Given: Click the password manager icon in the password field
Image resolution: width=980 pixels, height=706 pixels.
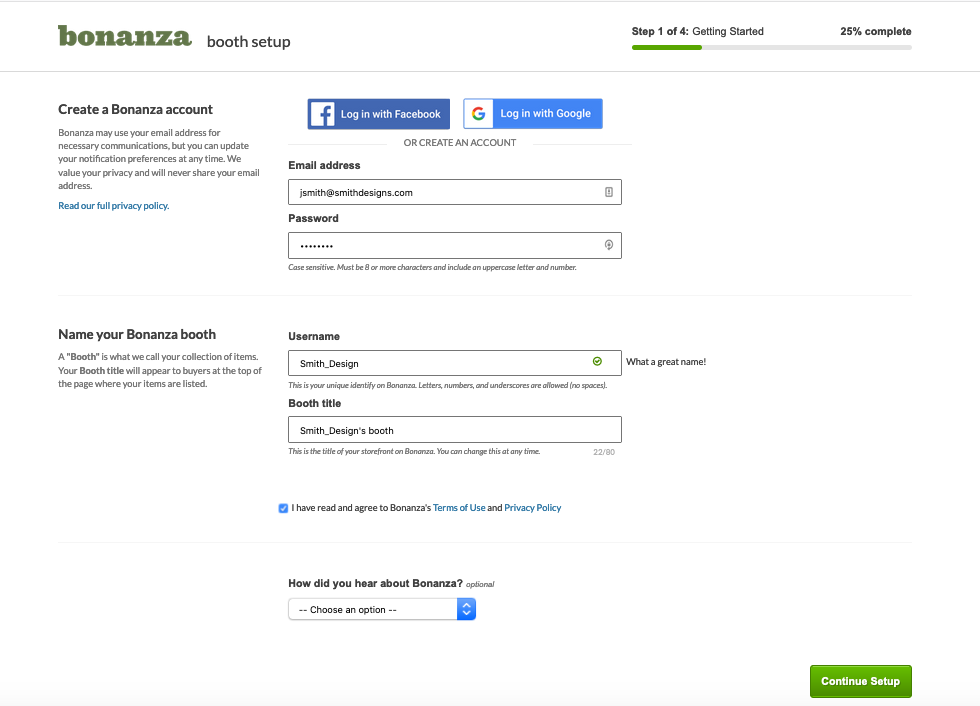Looking at the screenshot, I should coord(609,245).
